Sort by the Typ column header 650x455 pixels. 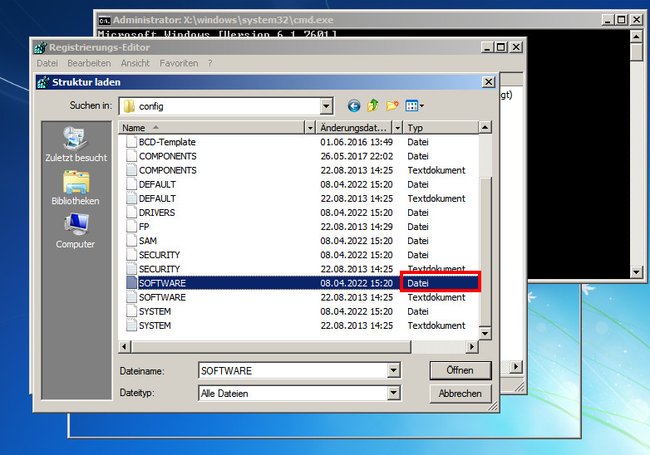441,128
